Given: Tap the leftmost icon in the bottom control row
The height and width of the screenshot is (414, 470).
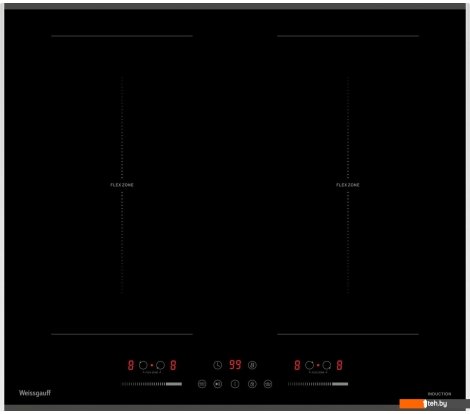Looking at the screenshot, I should [x=202, y=384].
